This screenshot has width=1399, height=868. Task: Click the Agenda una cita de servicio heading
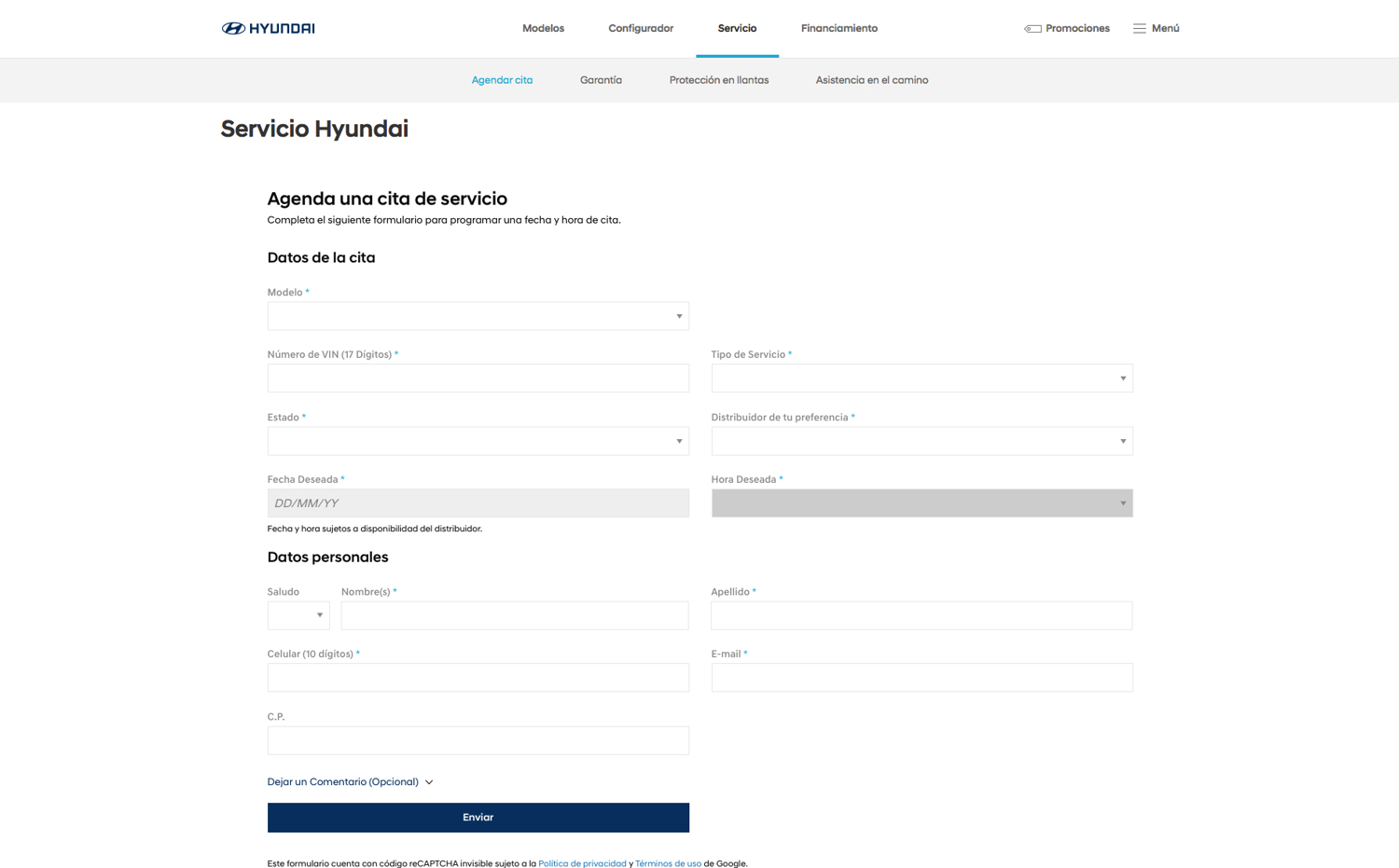pos(387,199)
